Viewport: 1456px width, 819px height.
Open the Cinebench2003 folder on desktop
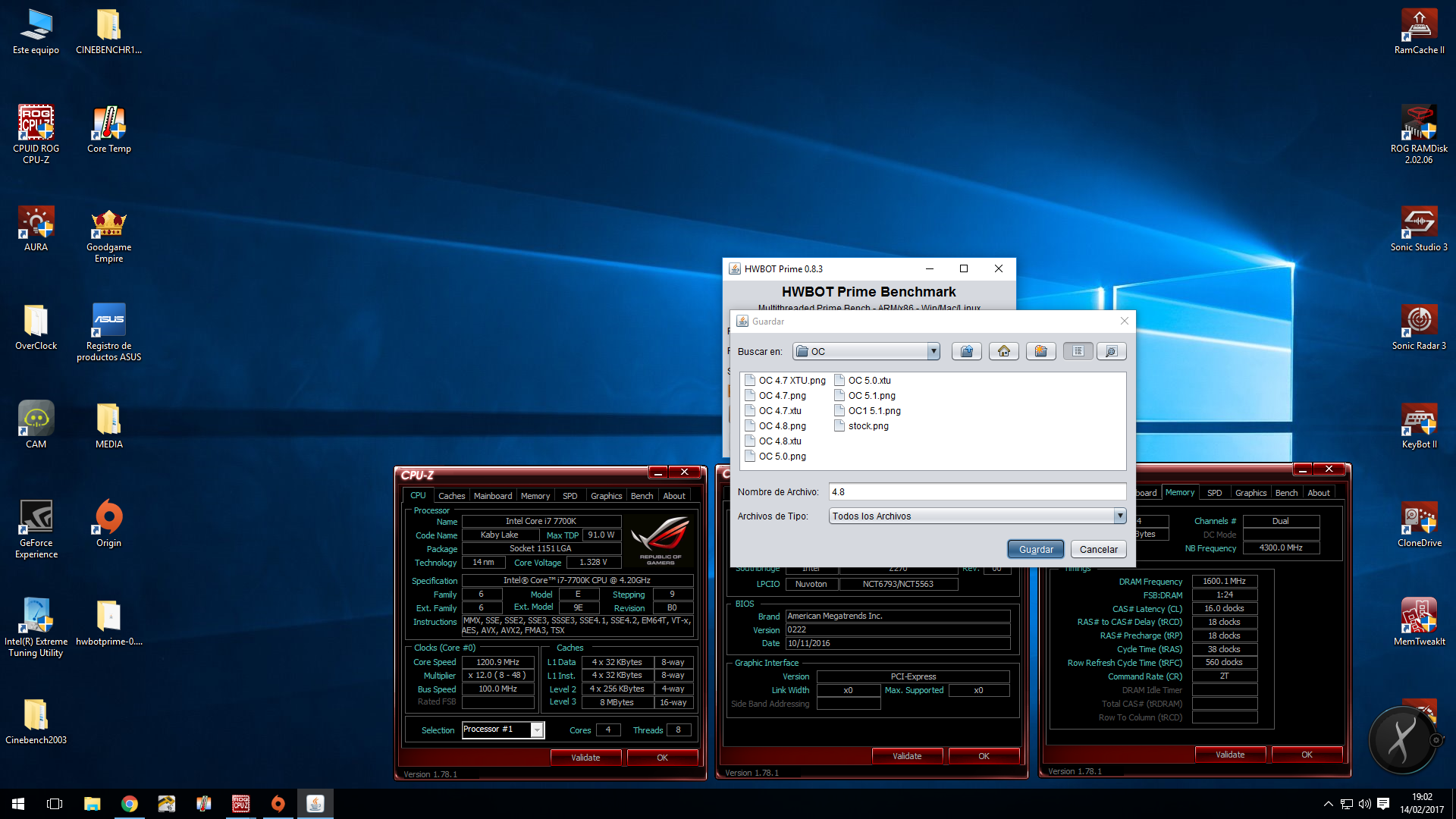[36, 720]
